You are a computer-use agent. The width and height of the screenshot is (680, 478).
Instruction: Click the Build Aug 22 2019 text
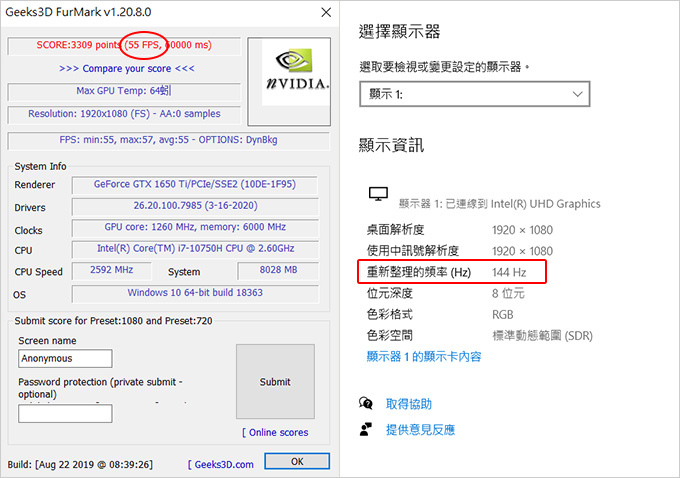coord(80,465)
